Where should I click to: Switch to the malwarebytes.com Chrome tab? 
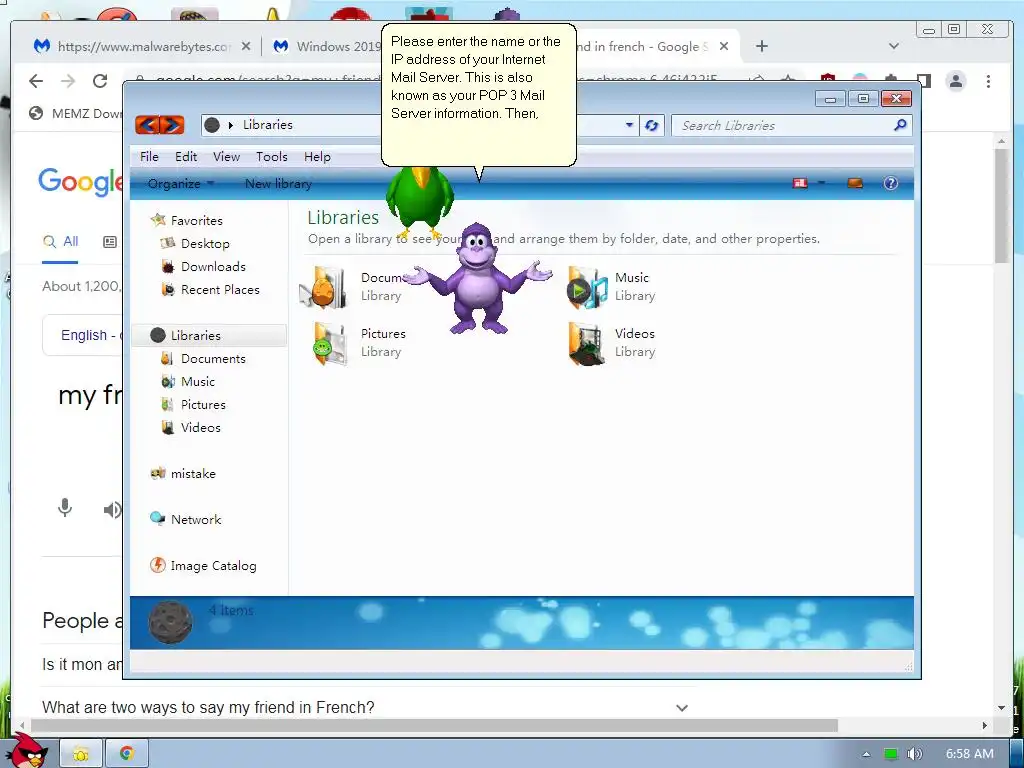(x=134, y=46)
